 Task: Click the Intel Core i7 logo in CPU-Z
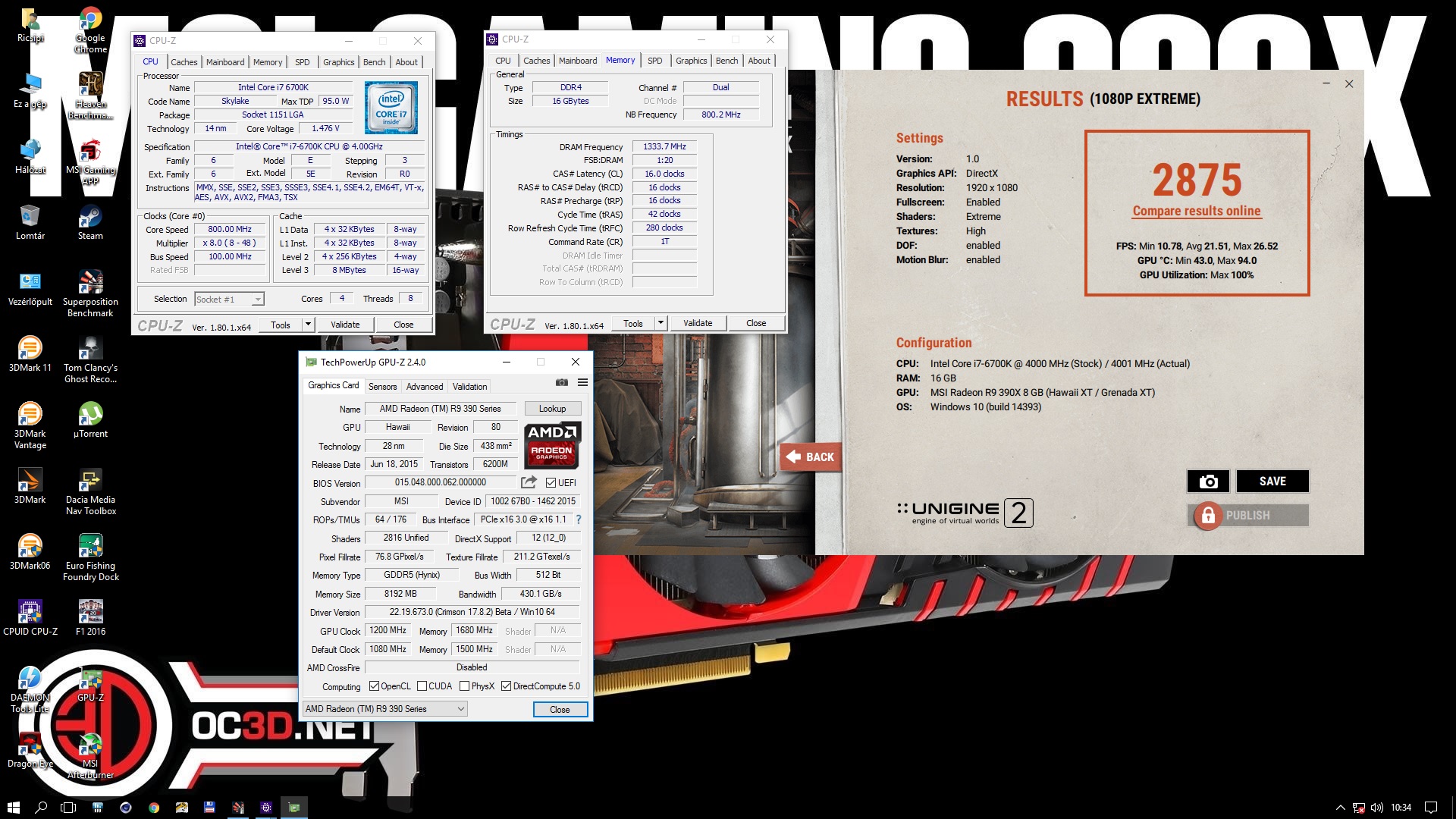(x=391, y=107)
